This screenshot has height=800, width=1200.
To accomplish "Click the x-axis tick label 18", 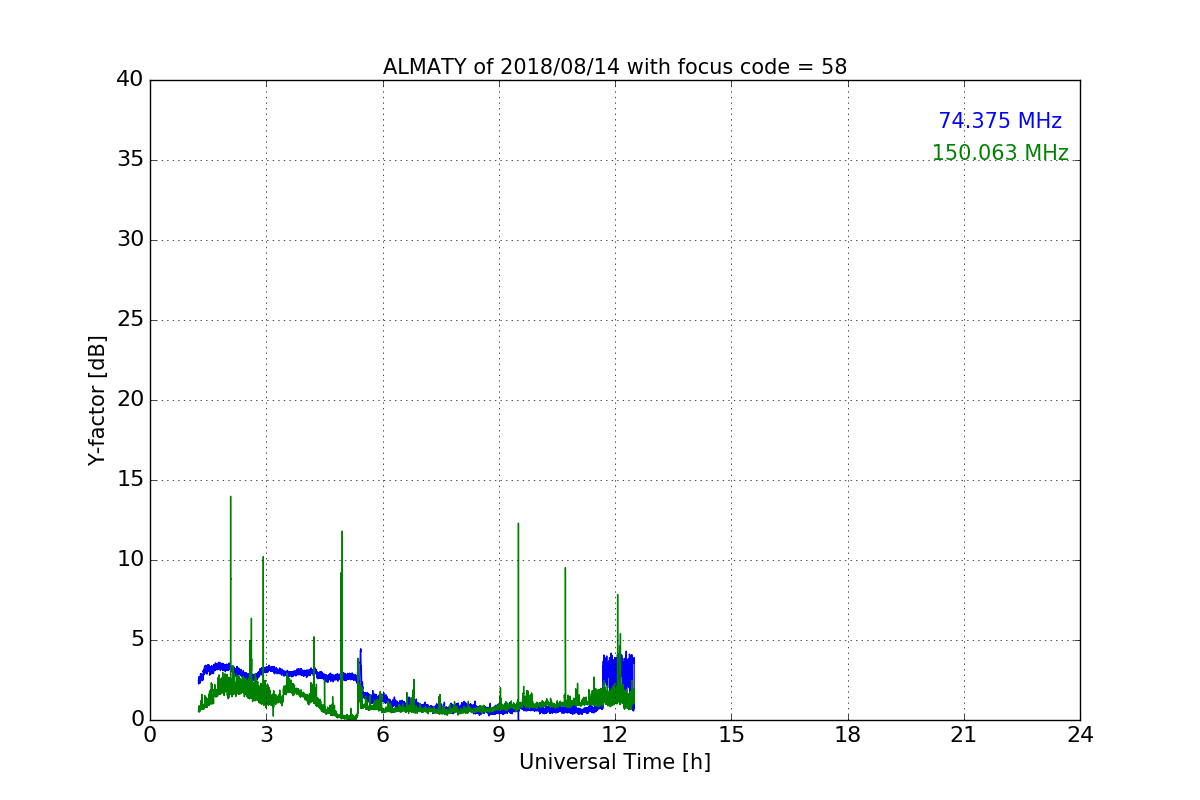I will coord(848,735).
